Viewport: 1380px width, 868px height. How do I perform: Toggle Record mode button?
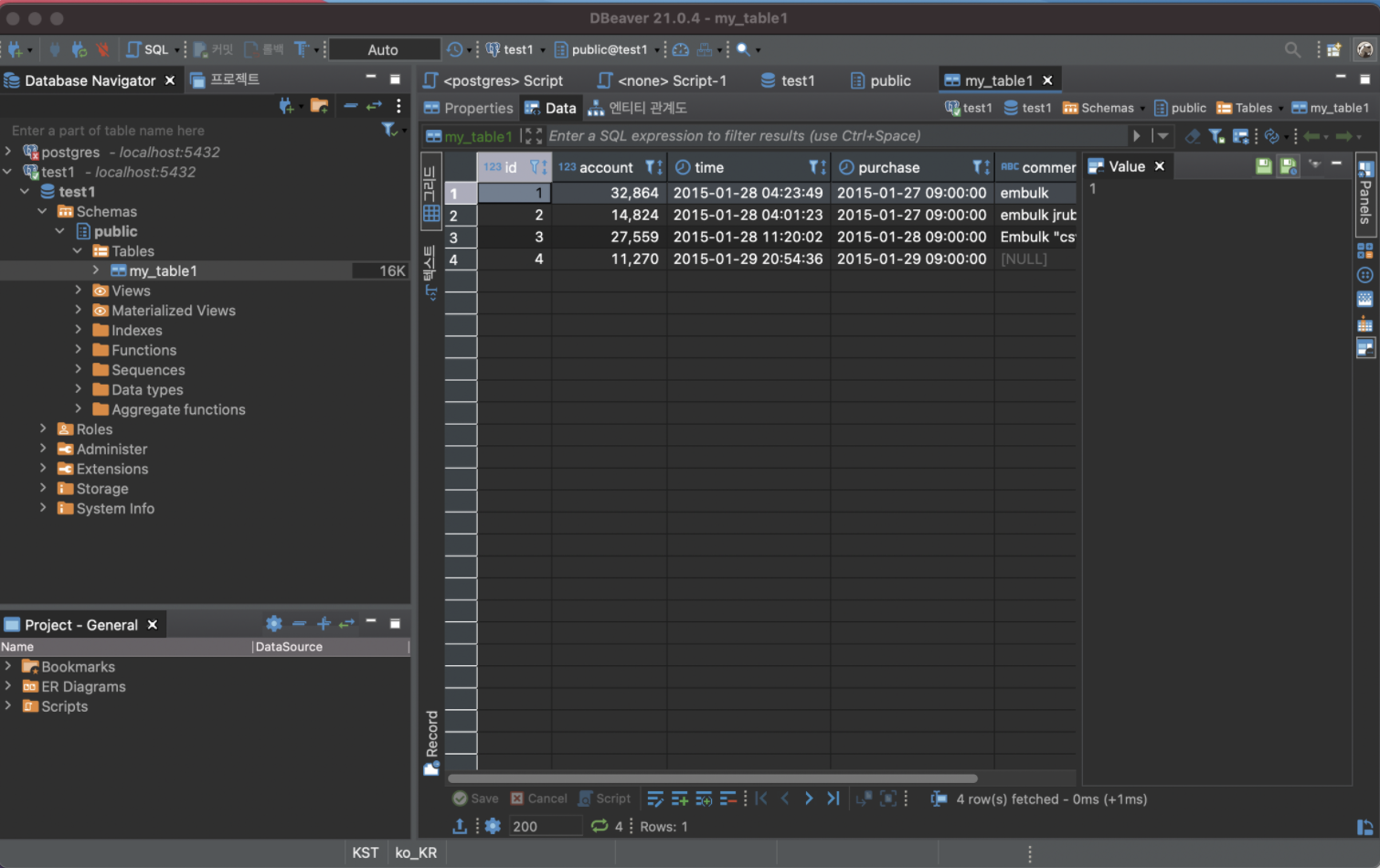tap(431, 743)
